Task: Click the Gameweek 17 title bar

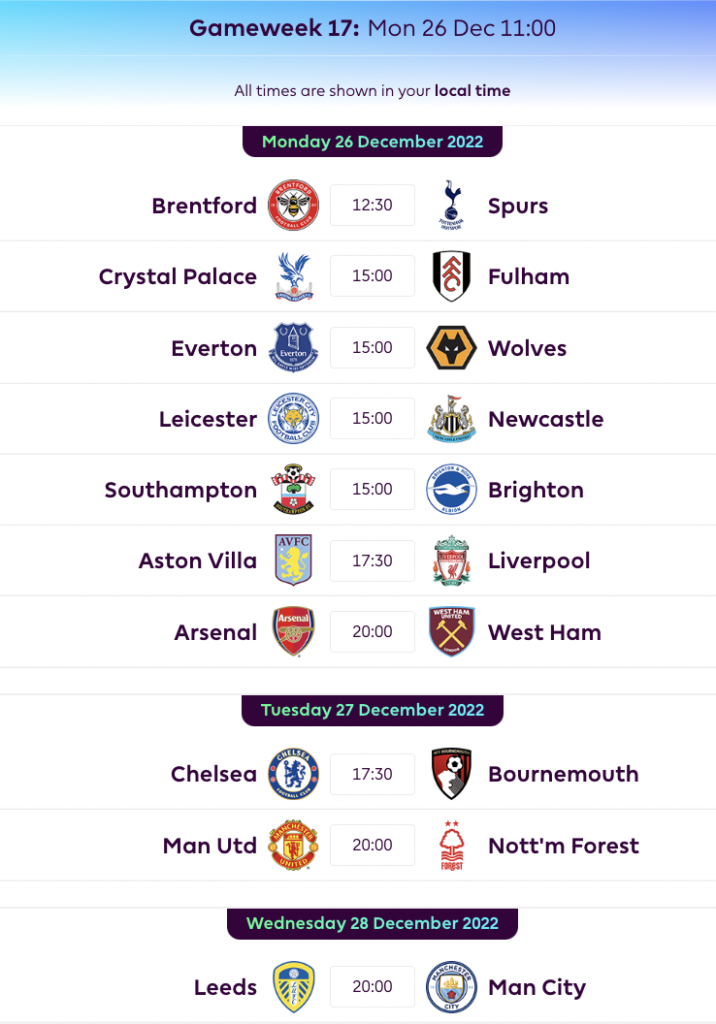Action: click(x=358, y=29)
